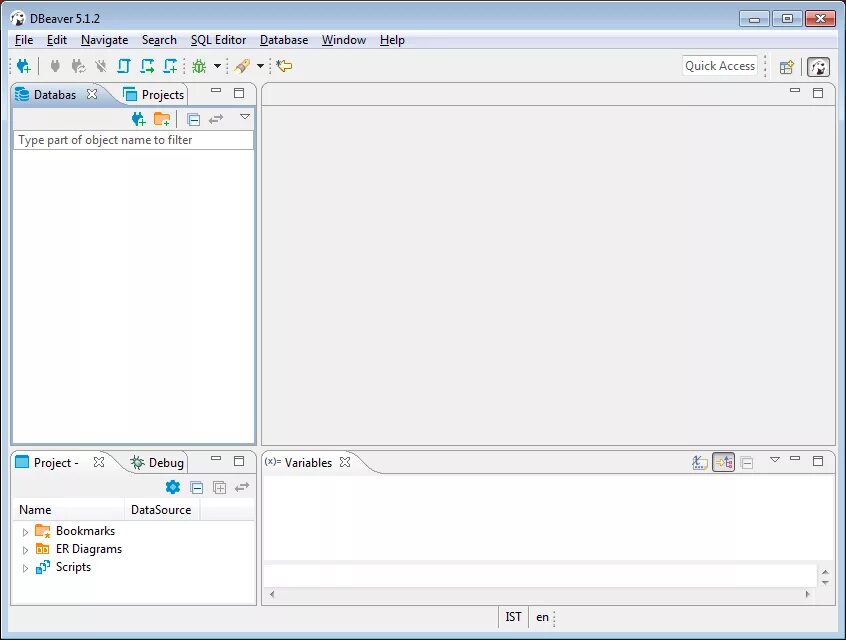The height and width of the screenshot is (640, 846).
Task: Click the Open Perspective icon
Action: [787, 67]
